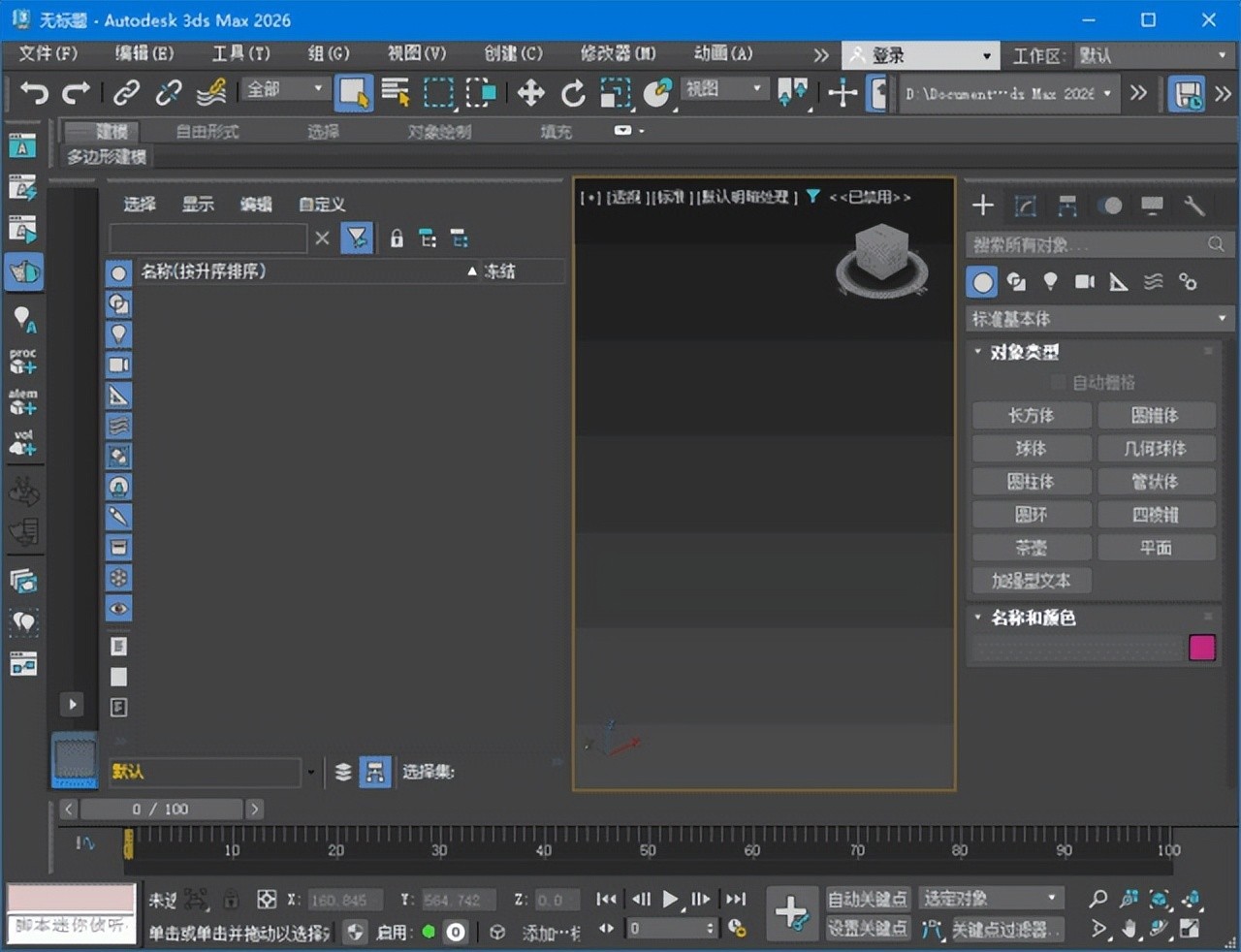The height and width of the screenshot is (952, 1241).
Task: Toggle the selection lock icon in status bar
Action: 231,900
